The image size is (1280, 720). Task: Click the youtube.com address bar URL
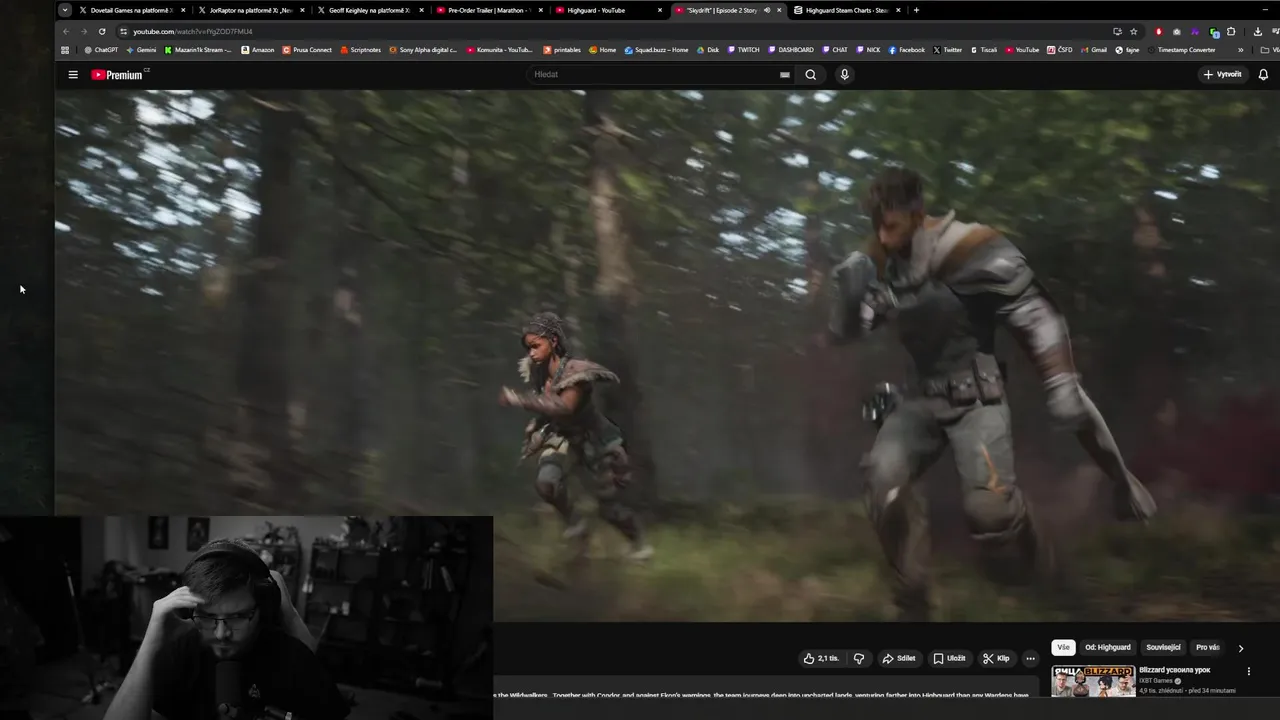pos(193,31)
